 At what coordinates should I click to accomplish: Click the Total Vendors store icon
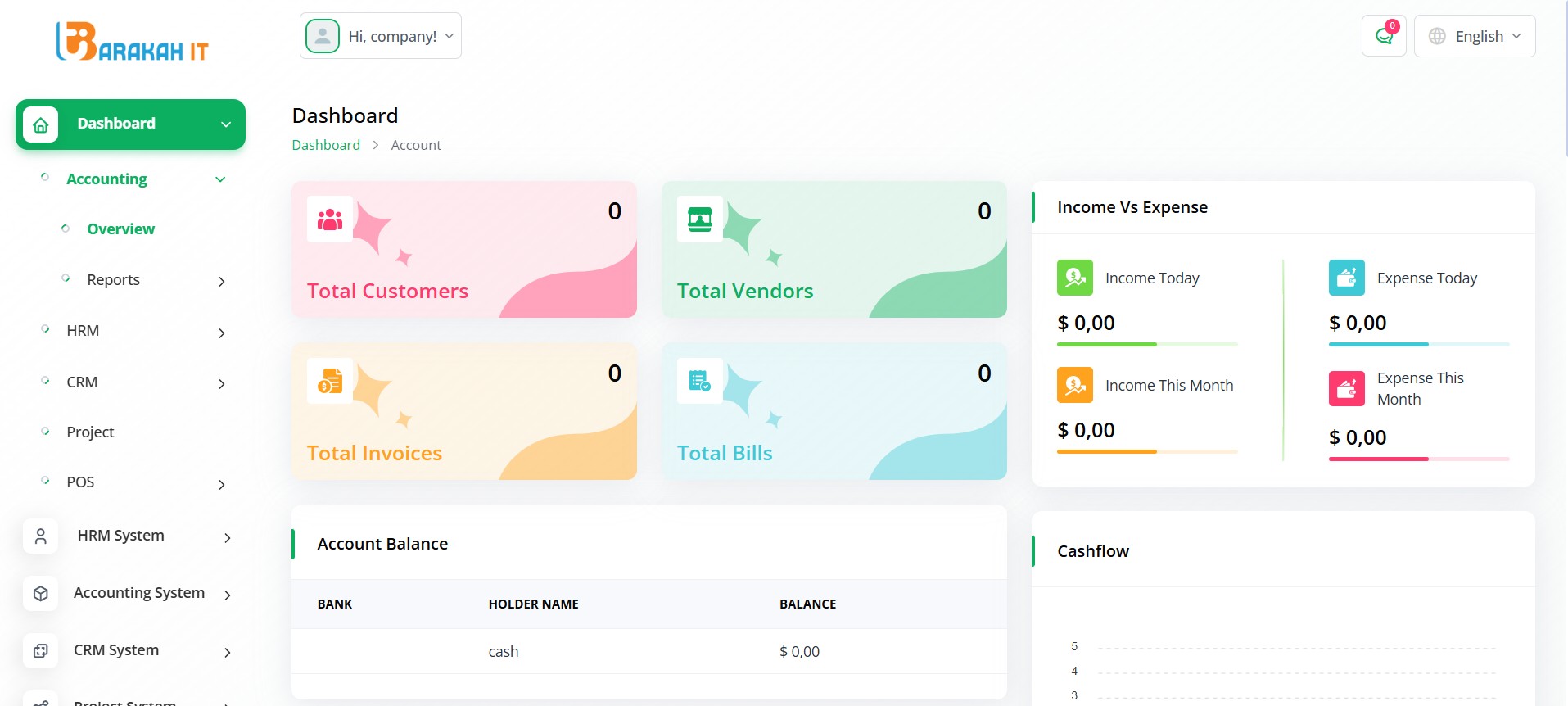point(700,219)
